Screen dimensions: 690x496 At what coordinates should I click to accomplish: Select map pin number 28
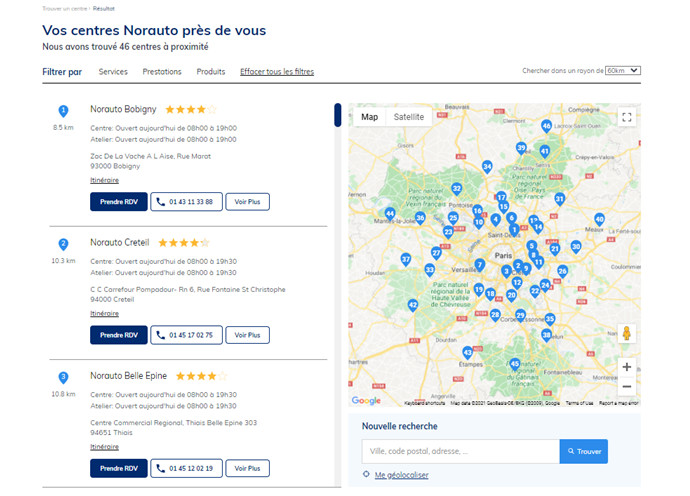point(495,315)
